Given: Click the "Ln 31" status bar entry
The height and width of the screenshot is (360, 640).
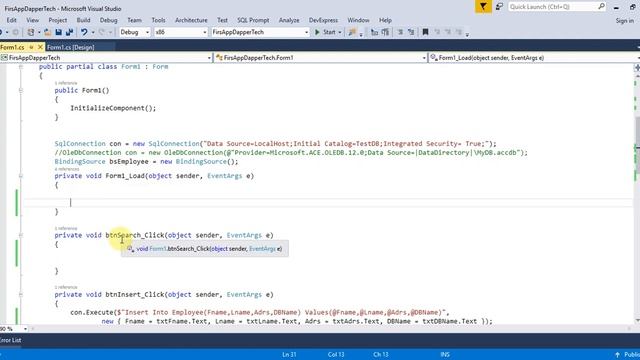Looking at the screenshot, I should tap(289, 354).
